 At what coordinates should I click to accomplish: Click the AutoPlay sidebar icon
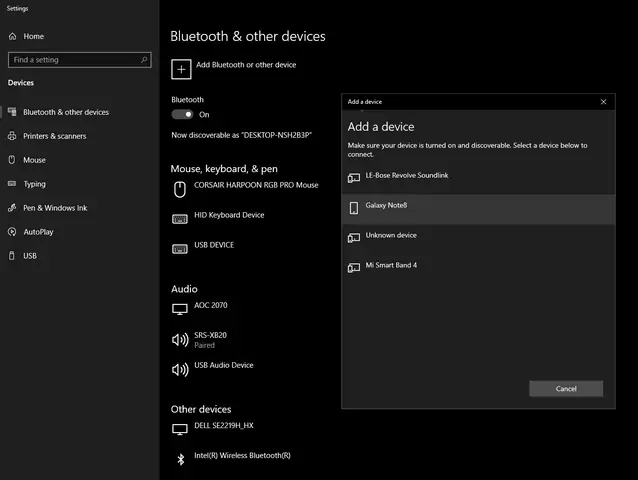12,232
